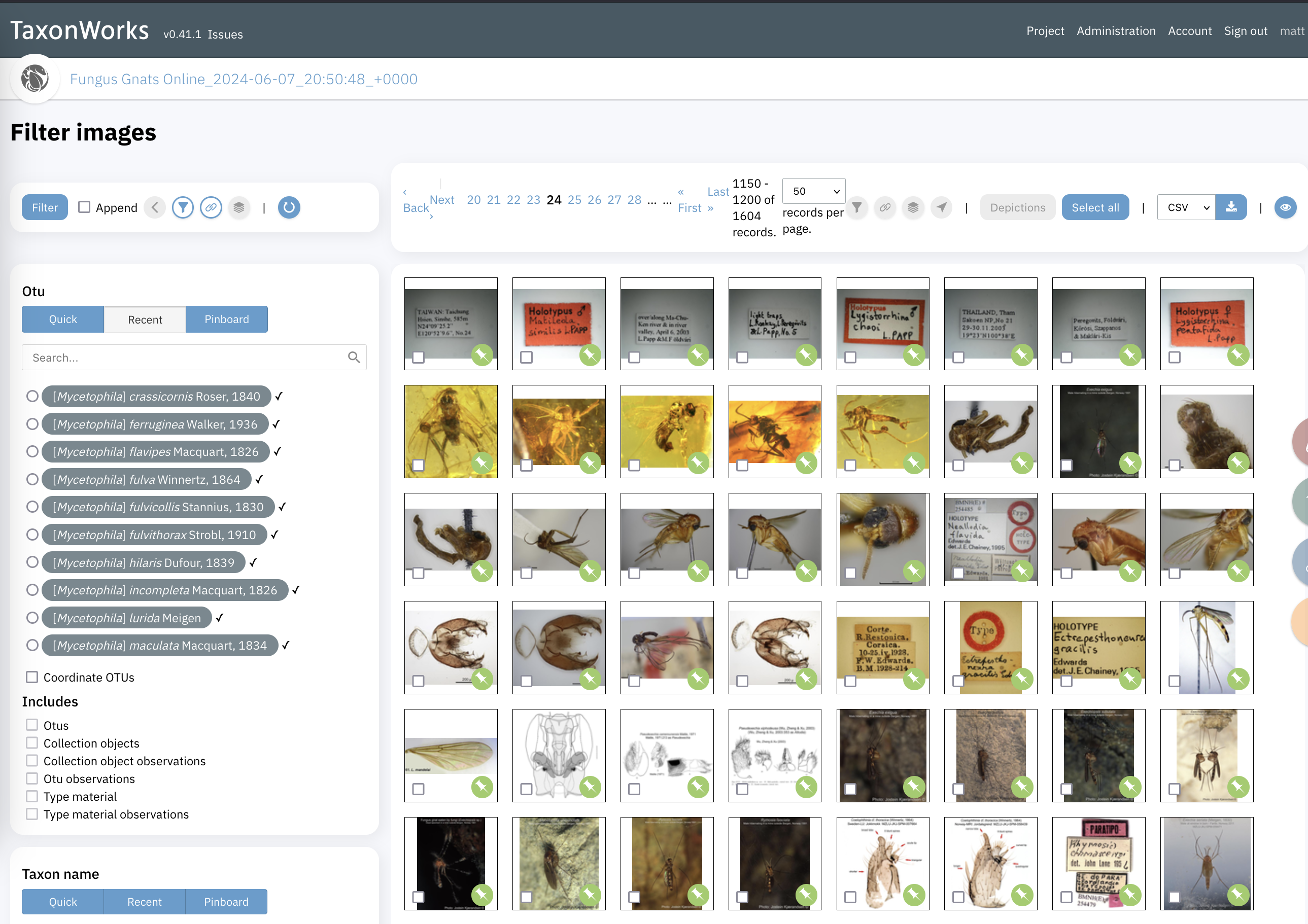The height and width of the screenshot is (924, 1308).
Task: Pin the TAIWAN label image thumbnail
Action: (x=482, y=356)
